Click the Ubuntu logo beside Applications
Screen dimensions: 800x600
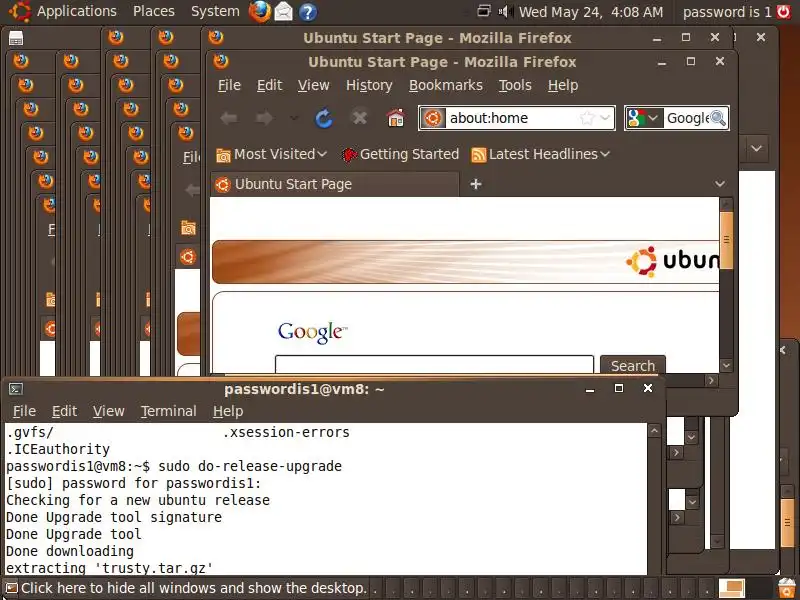tap(19, 11)
